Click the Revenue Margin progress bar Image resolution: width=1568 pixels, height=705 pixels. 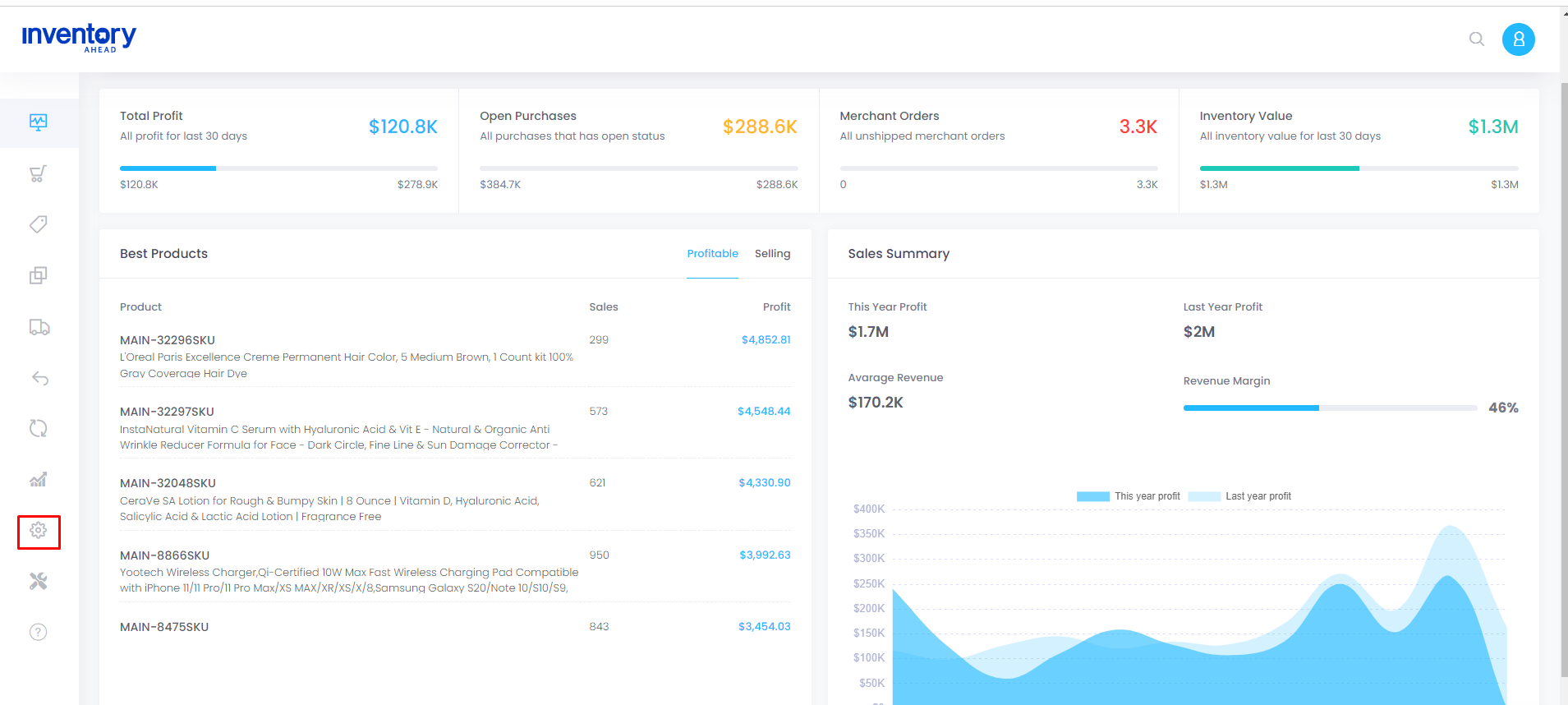[1330, 408]
